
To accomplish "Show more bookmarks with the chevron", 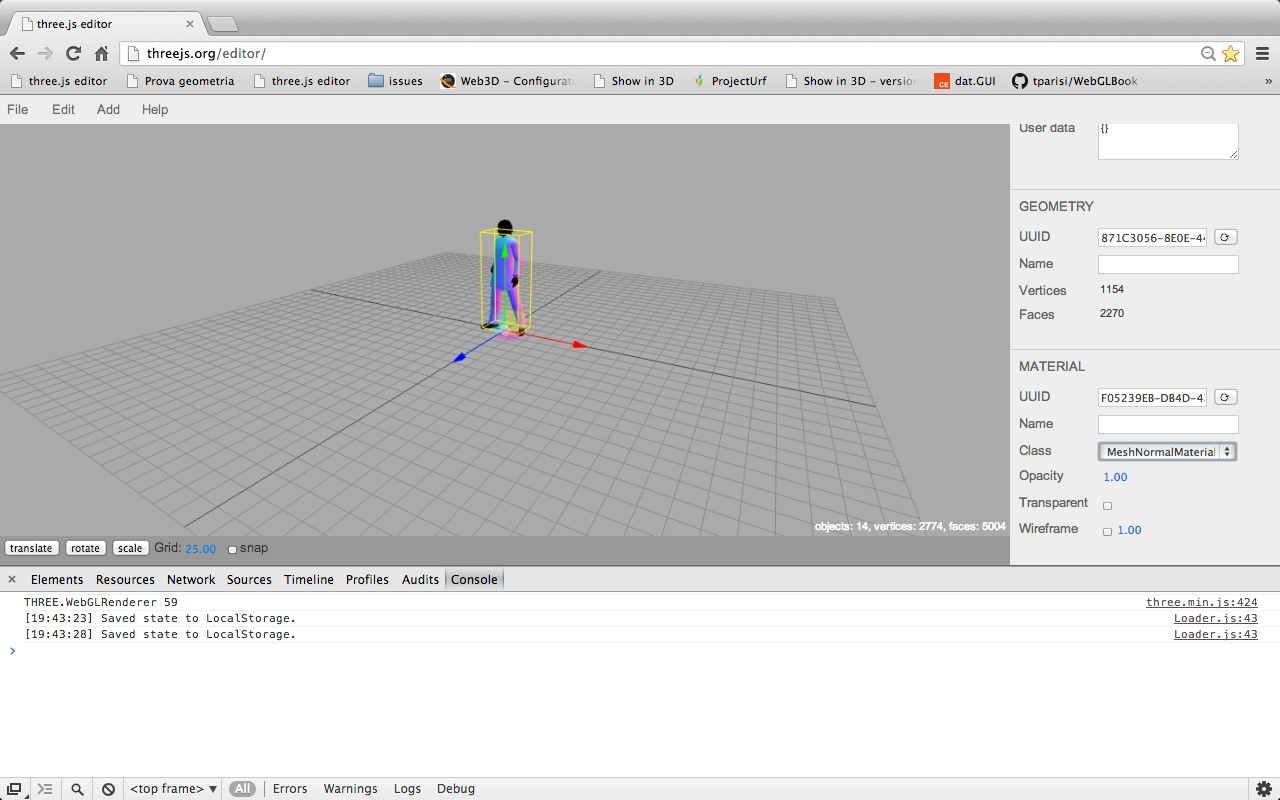I will (1268, 81).
